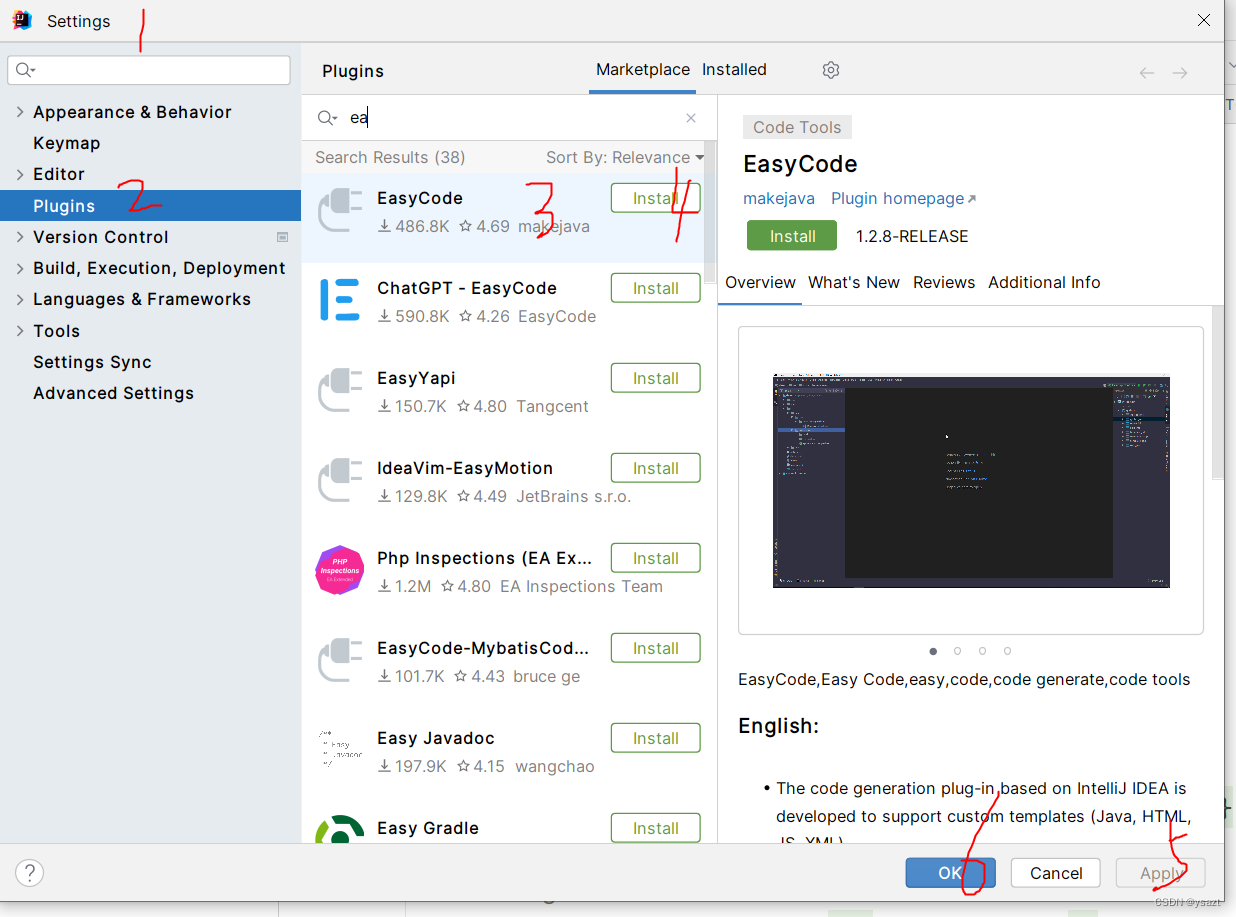
Task: Click the magnifier icon in plugin search
Action: [x=327, y=118]
